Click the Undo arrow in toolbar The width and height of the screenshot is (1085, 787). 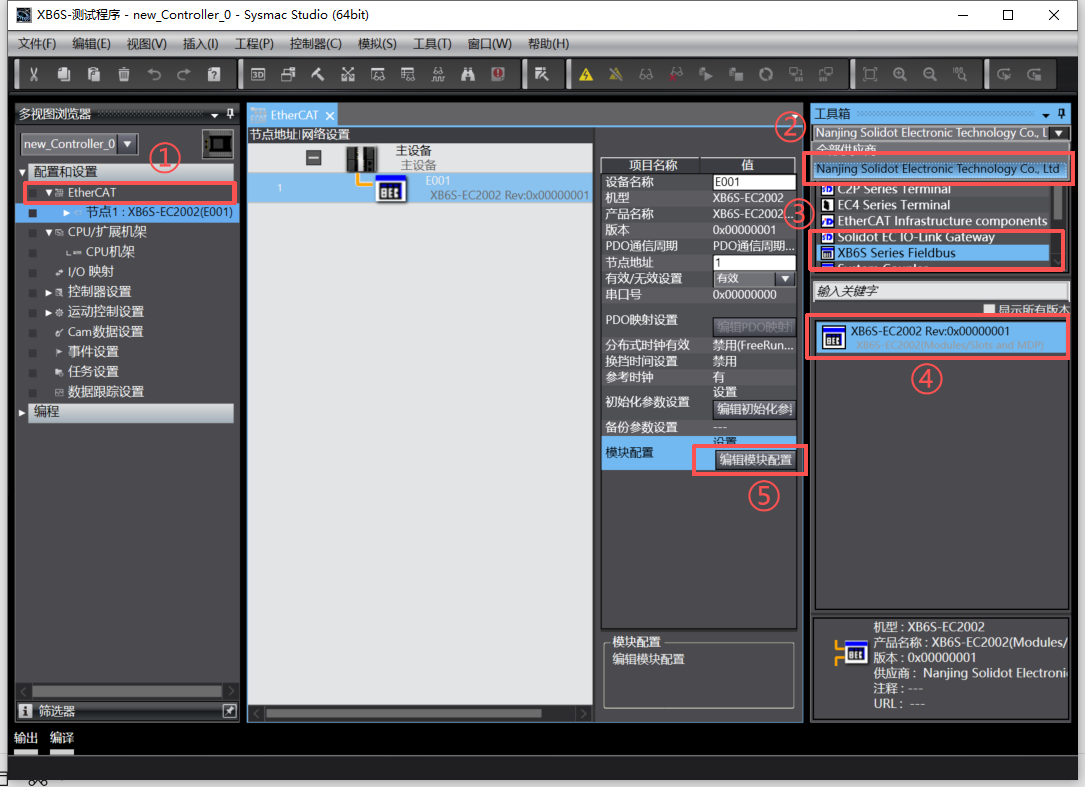pos(154,74)
